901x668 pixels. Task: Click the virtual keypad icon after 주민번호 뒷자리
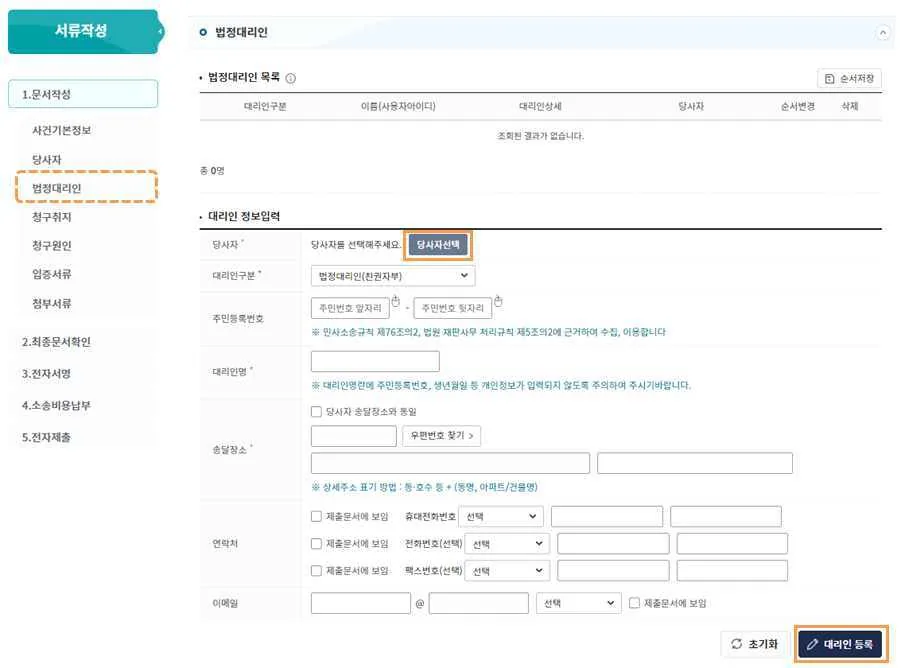point(498,302)
